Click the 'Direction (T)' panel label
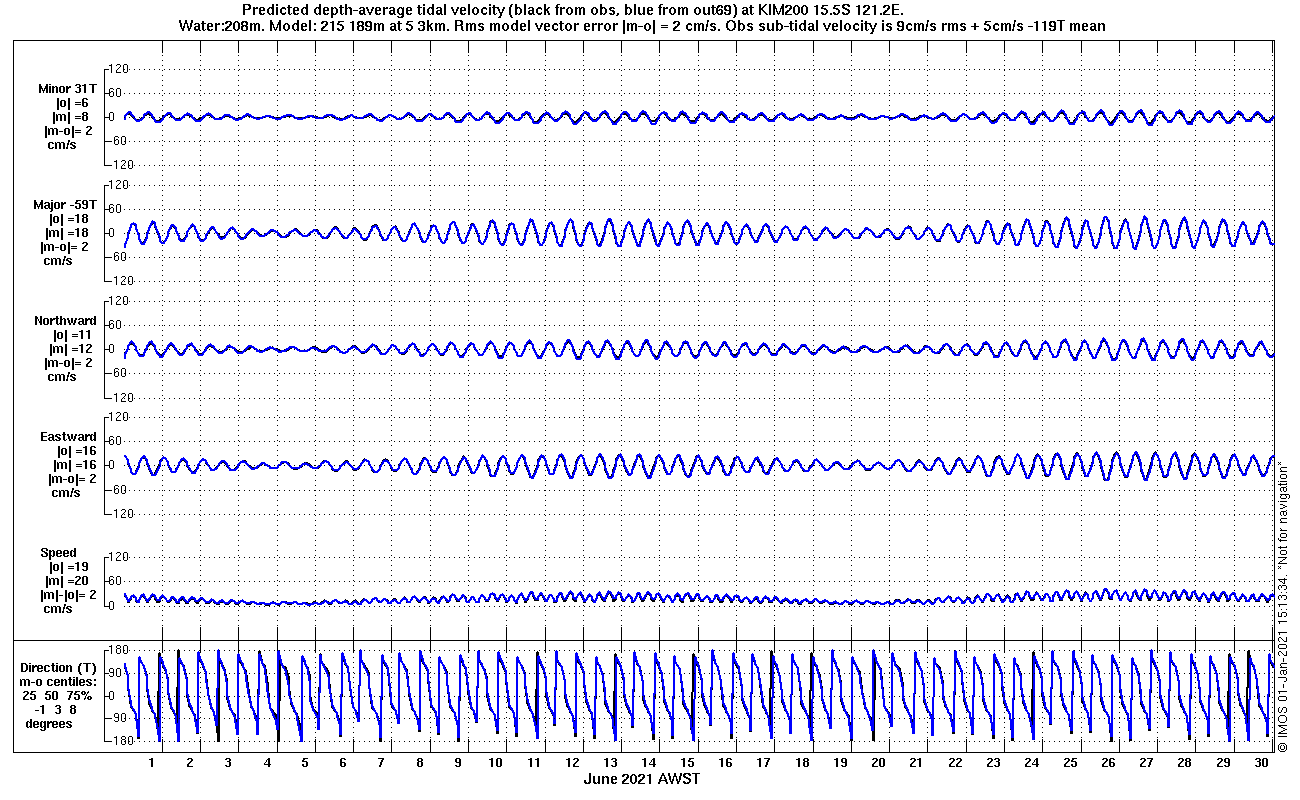Screen dimensions: 1300x800 (x=60, y=668)
